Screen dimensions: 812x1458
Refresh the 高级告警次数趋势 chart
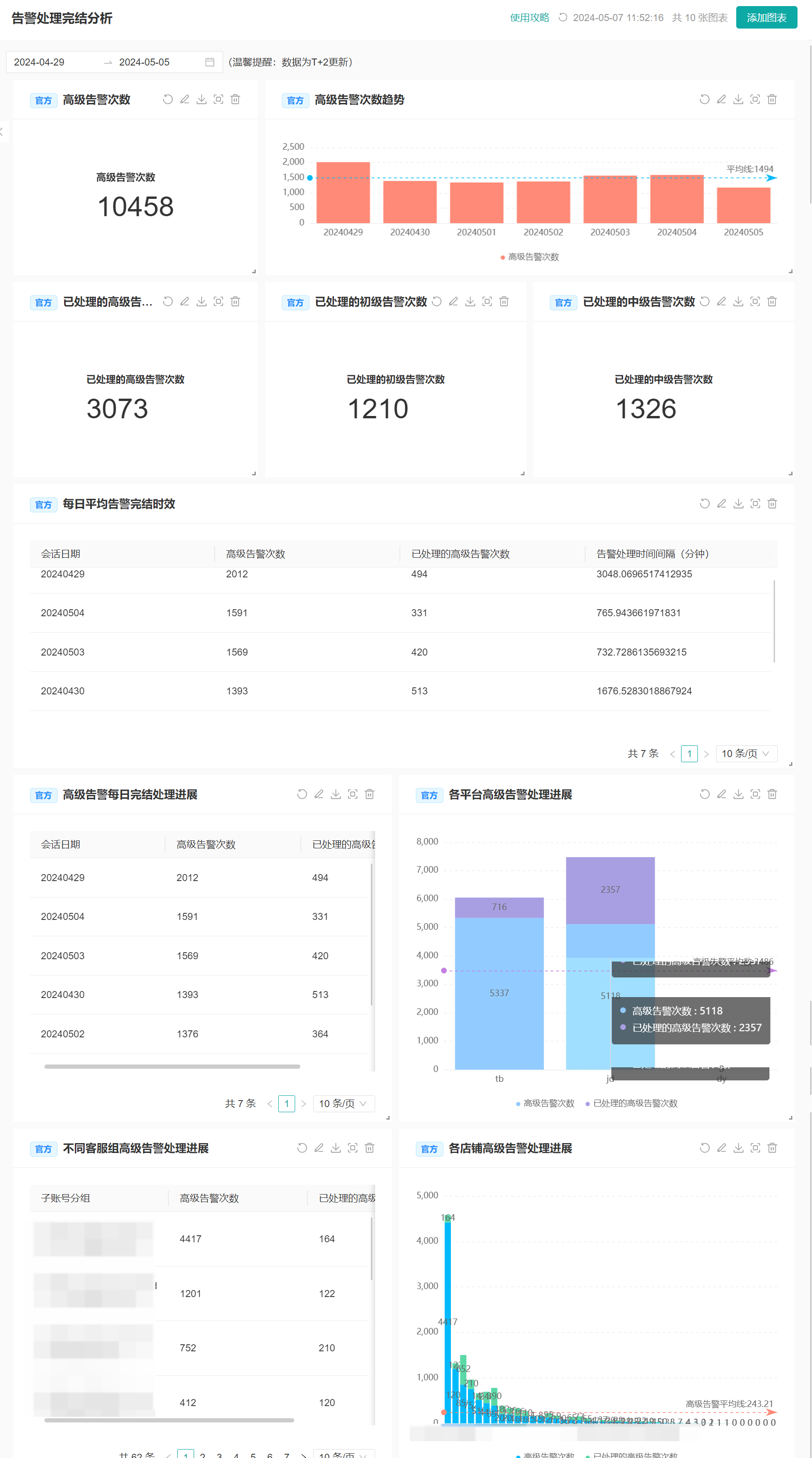pyautogui.click(x=704, y=100)
